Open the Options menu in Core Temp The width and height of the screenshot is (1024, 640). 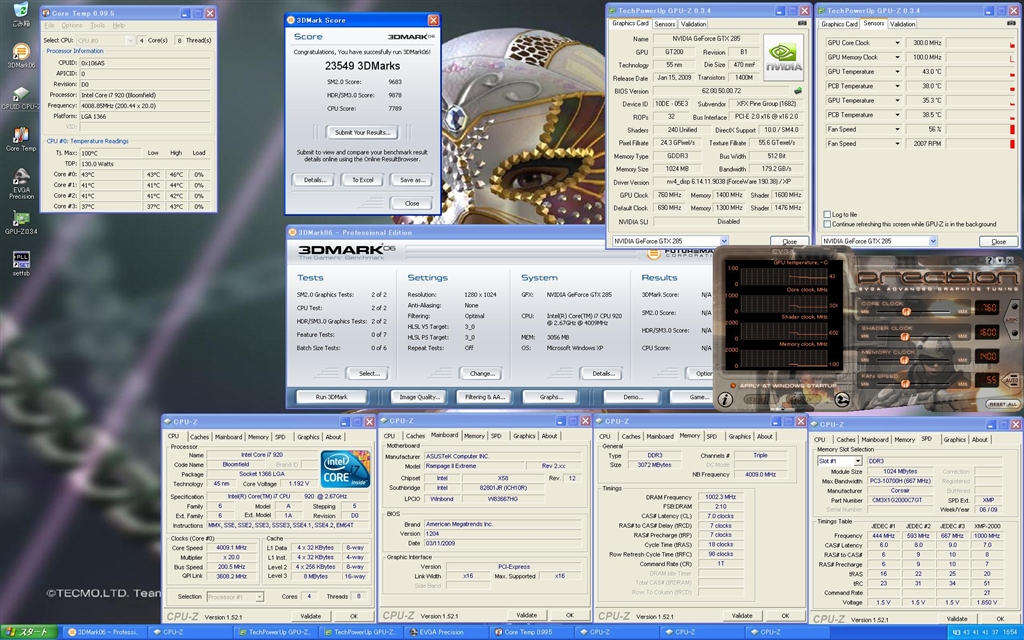pos(72,25)
